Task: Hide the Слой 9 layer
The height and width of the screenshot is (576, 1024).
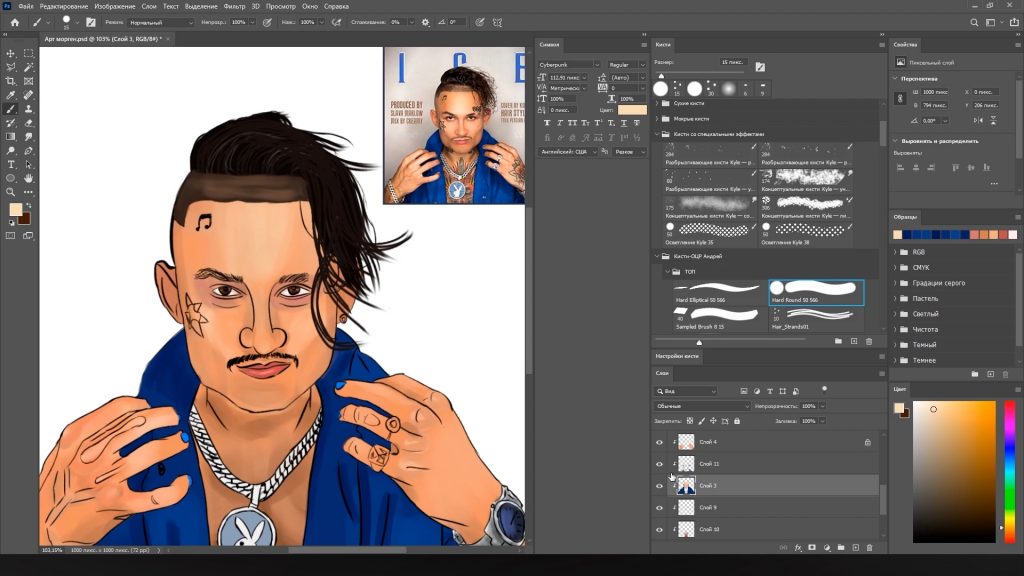Action: coord(659,508)
